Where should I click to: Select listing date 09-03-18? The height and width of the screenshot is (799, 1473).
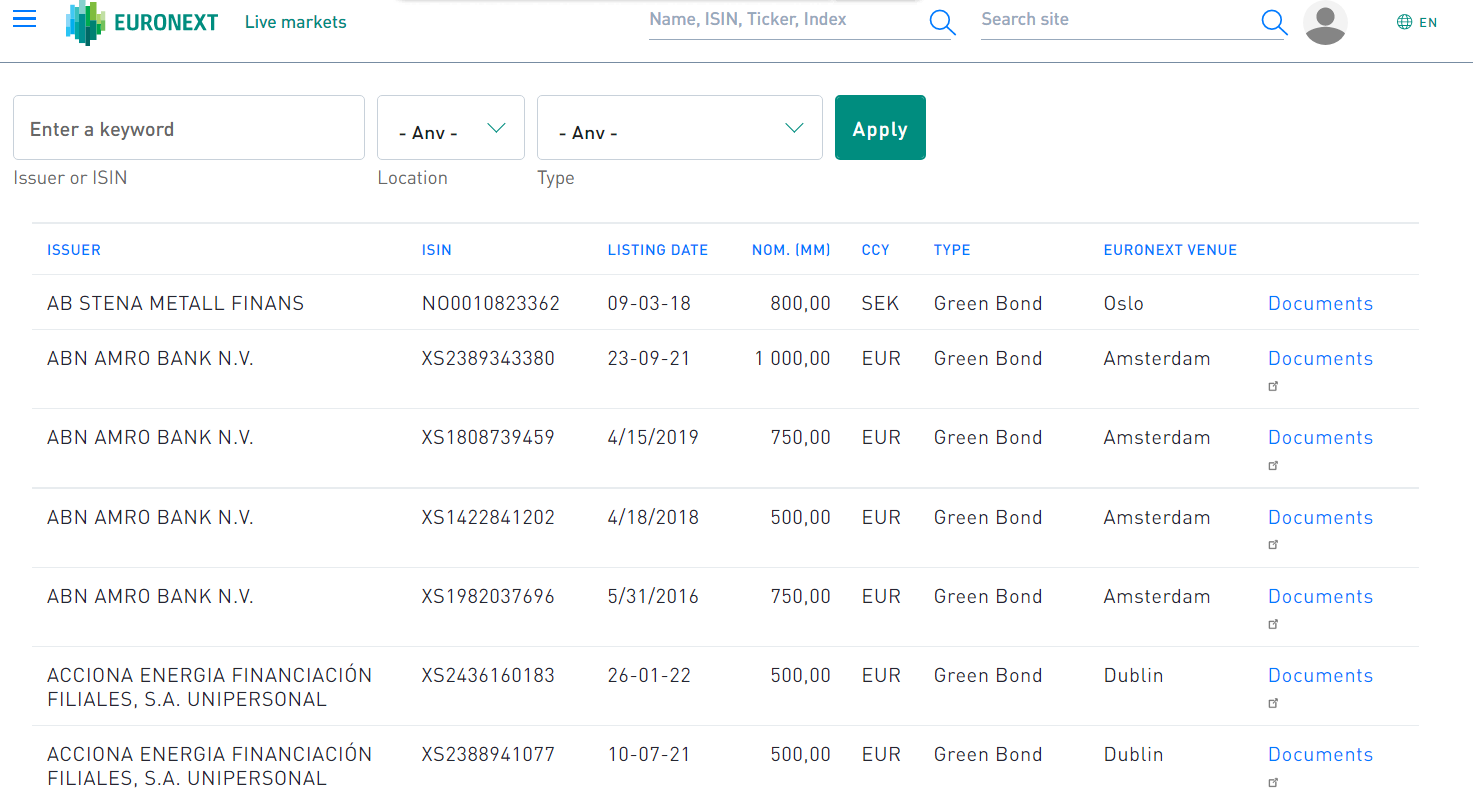click(649, 303)
